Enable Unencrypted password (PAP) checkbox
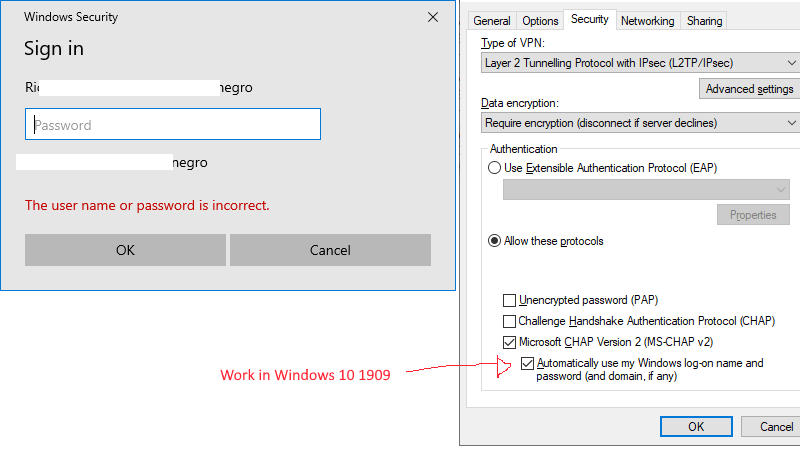The width and height of the screenshot is (800, 450). click(509, 300)
